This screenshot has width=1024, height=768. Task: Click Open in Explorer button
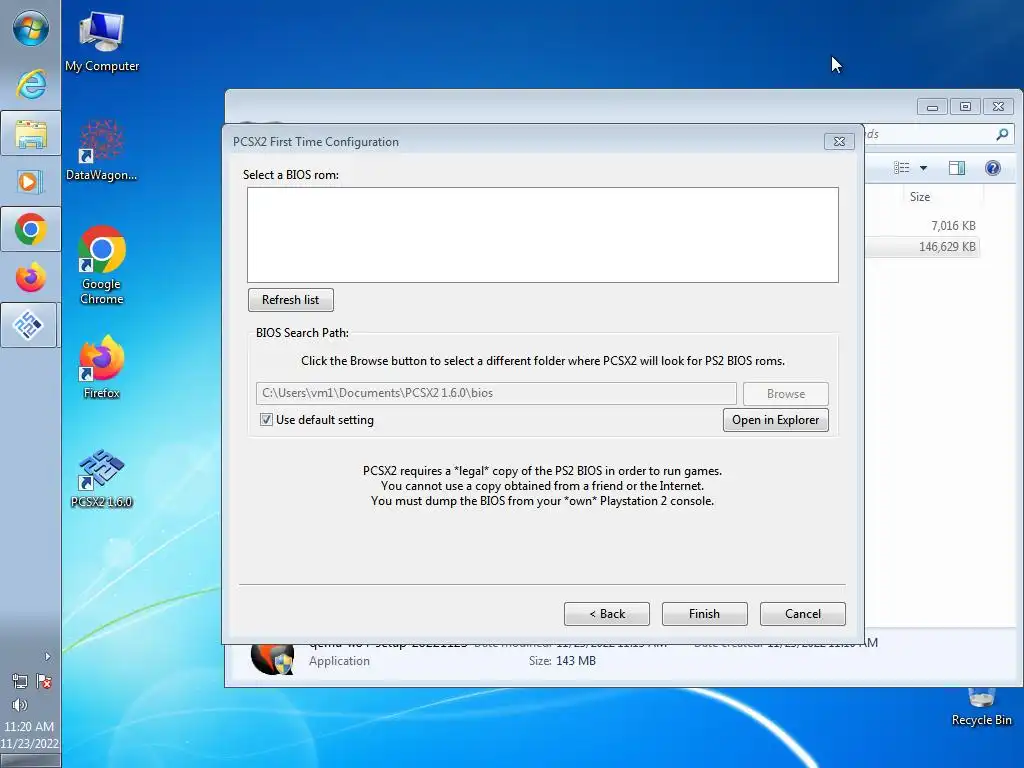pos(775,420)
